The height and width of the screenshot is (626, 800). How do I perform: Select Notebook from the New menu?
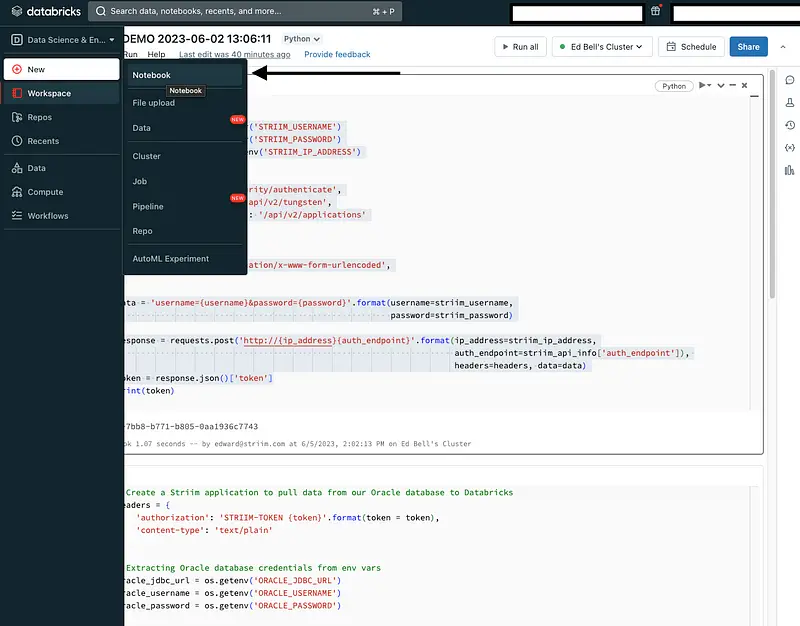coord(152,75)
